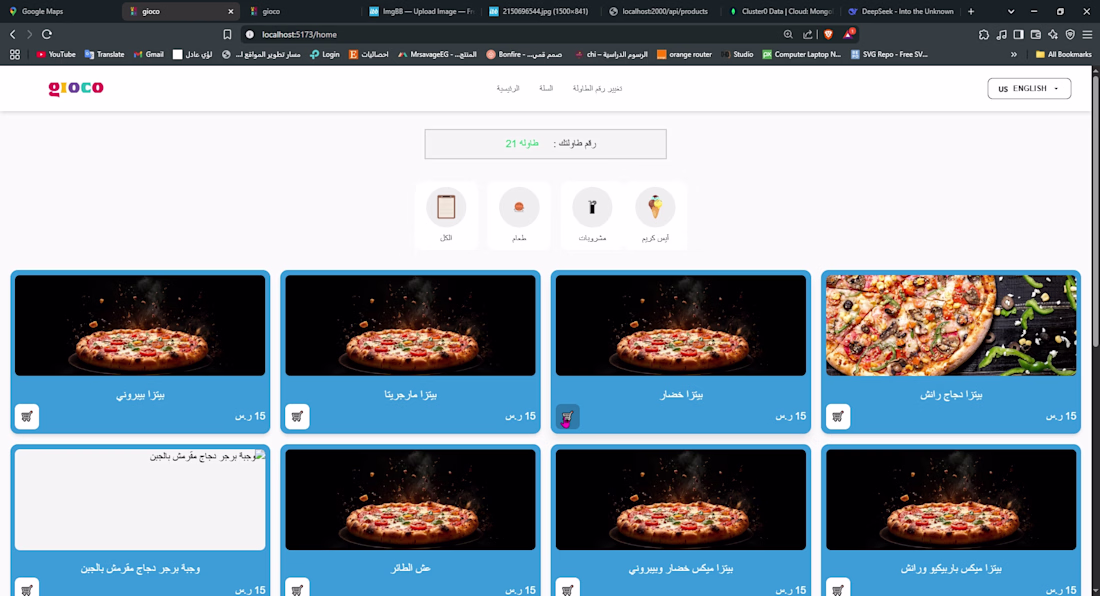1100x596 pixels.
Task: Open the US ENGLISH language dropdown
Action: (1029, 88)
